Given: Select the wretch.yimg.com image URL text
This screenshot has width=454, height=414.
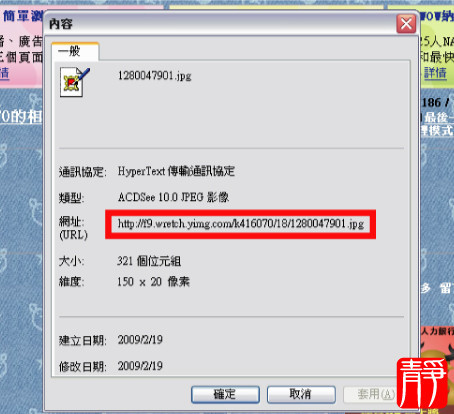Looking at the screenshot, I should point(241,224).
